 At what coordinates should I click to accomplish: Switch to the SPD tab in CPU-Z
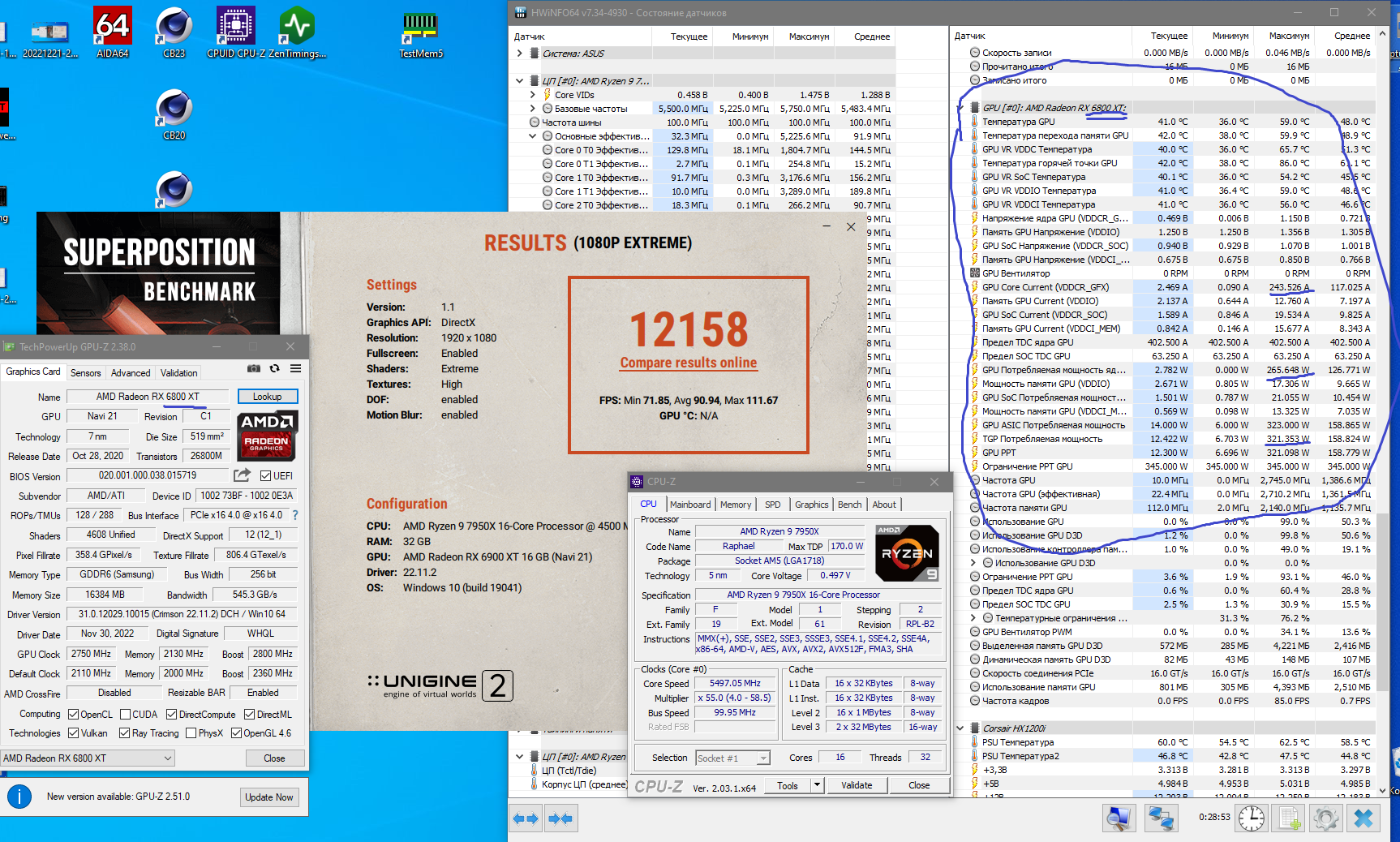click(773, 505)
